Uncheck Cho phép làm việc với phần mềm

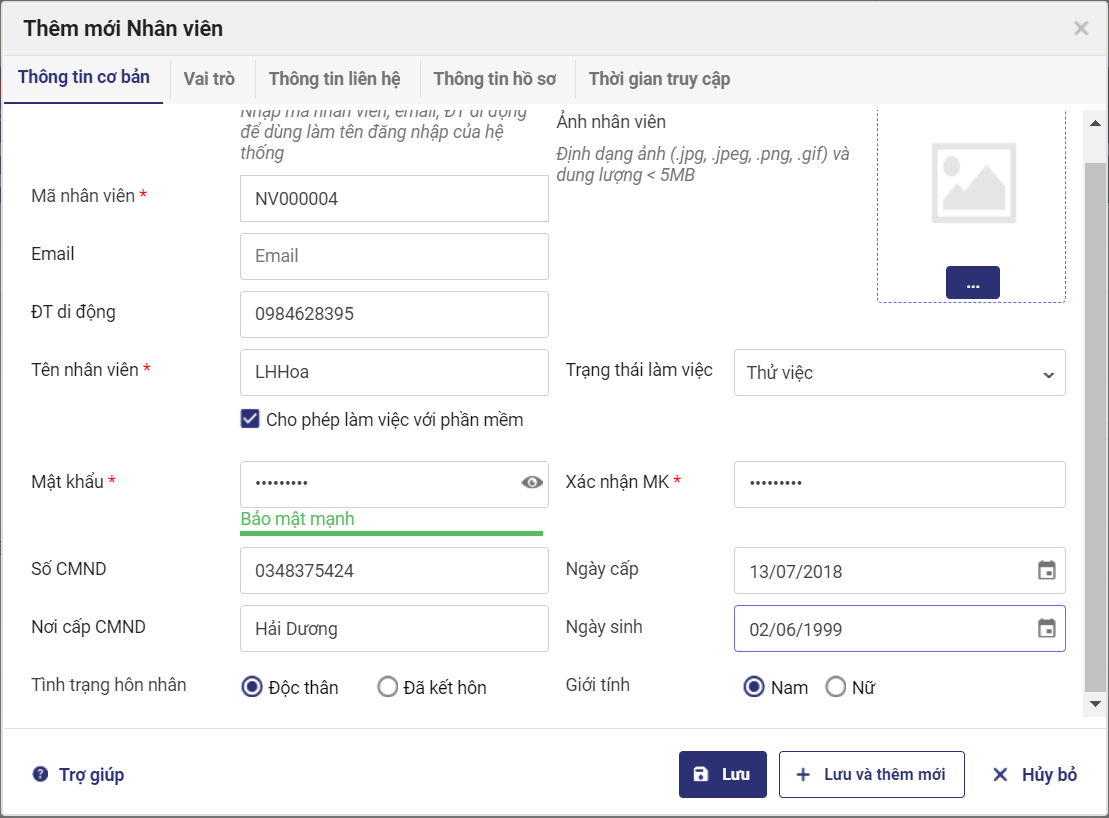click(x=251, y=419)
